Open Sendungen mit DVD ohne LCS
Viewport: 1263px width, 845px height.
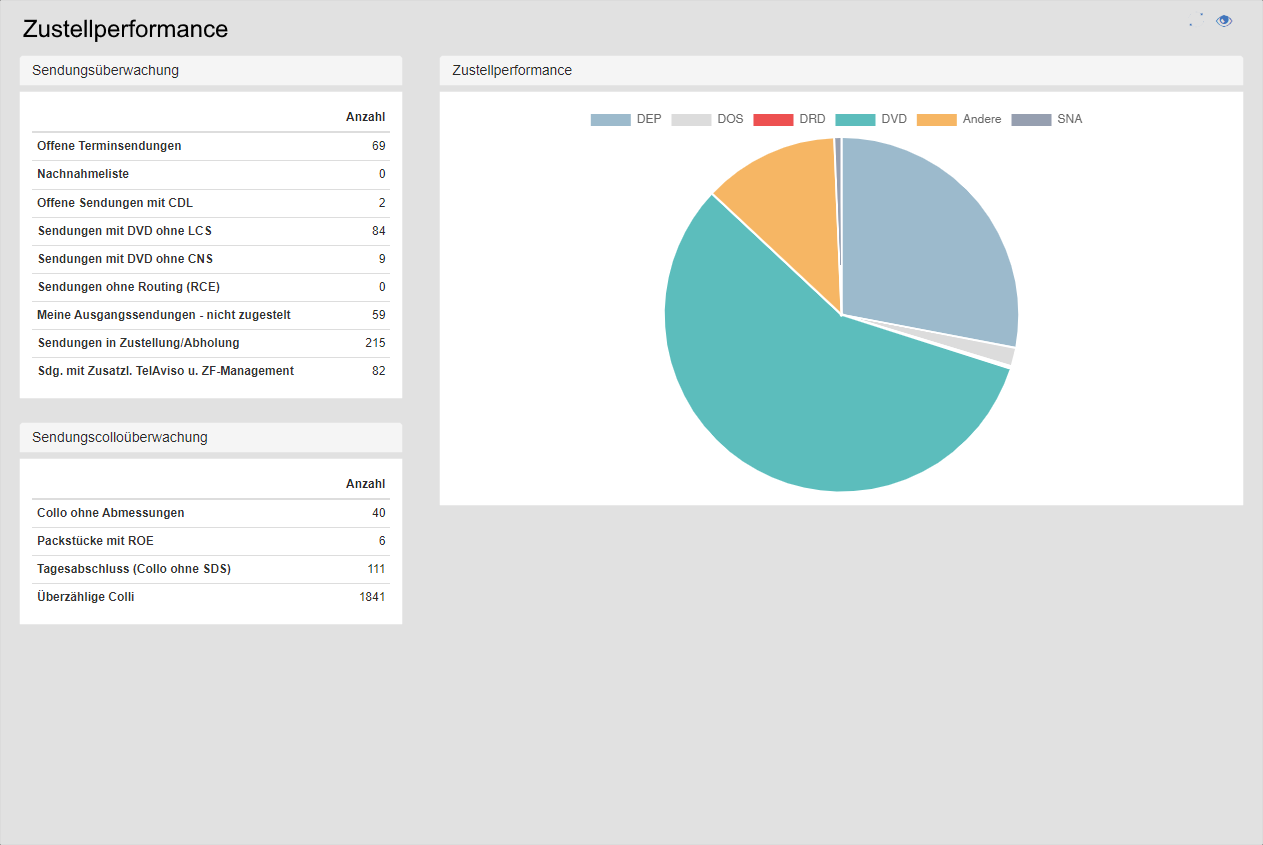[x=124, y=231]
